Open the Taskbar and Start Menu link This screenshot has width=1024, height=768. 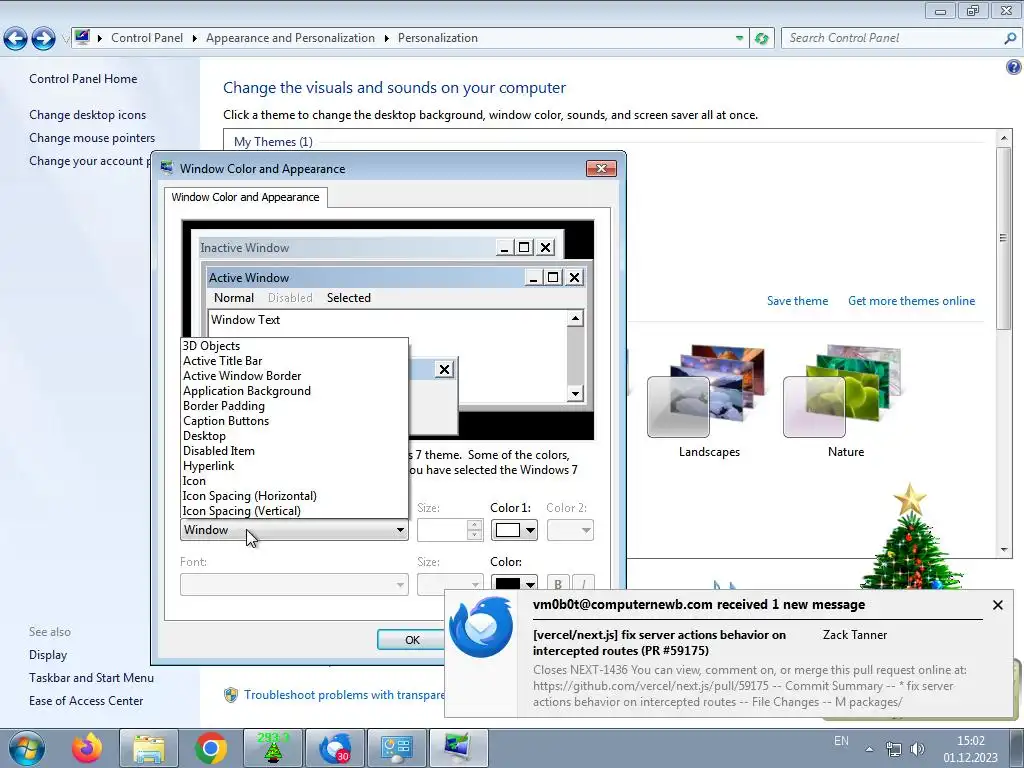point(91,678)
